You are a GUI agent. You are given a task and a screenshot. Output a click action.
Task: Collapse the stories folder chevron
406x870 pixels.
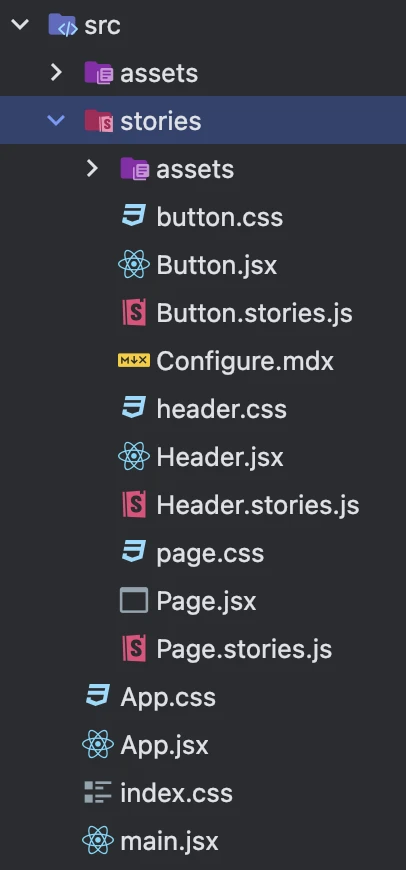pos(56,120)
